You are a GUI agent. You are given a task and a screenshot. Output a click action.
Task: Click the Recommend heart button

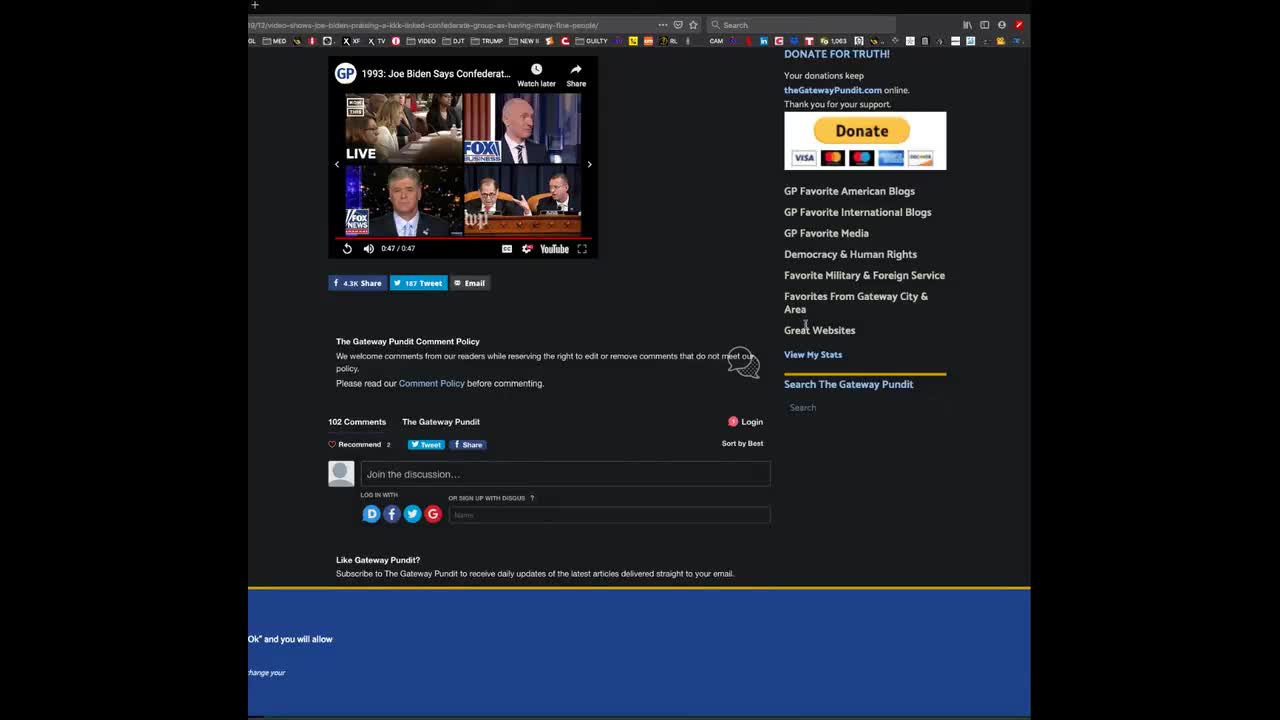355,444
